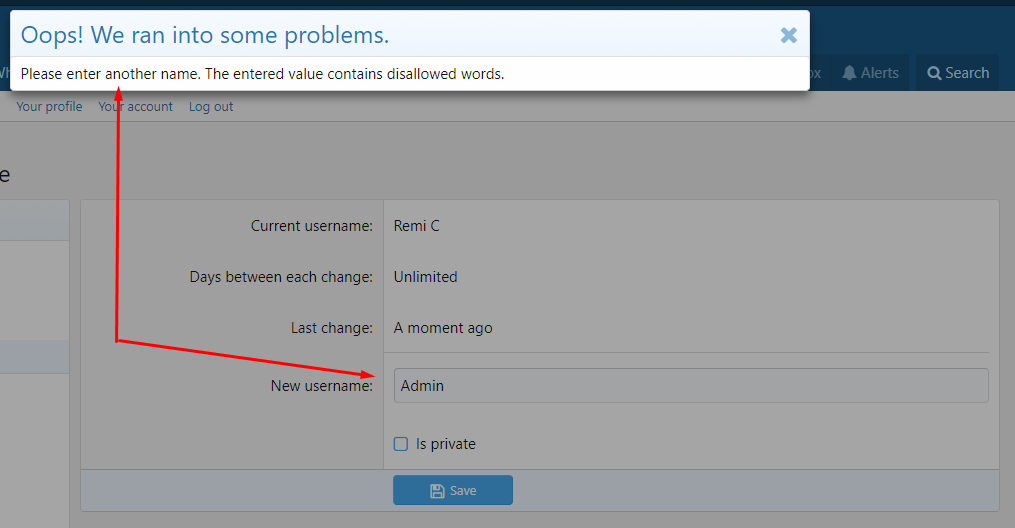The height and width of the screenshot is (528, 1015).
Task: Click the Search magnifier icon
Action: tap(934, 73)
